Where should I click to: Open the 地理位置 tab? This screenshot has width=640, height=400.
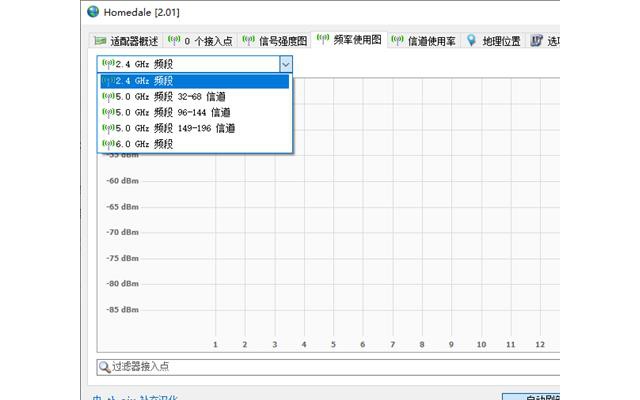493,41
